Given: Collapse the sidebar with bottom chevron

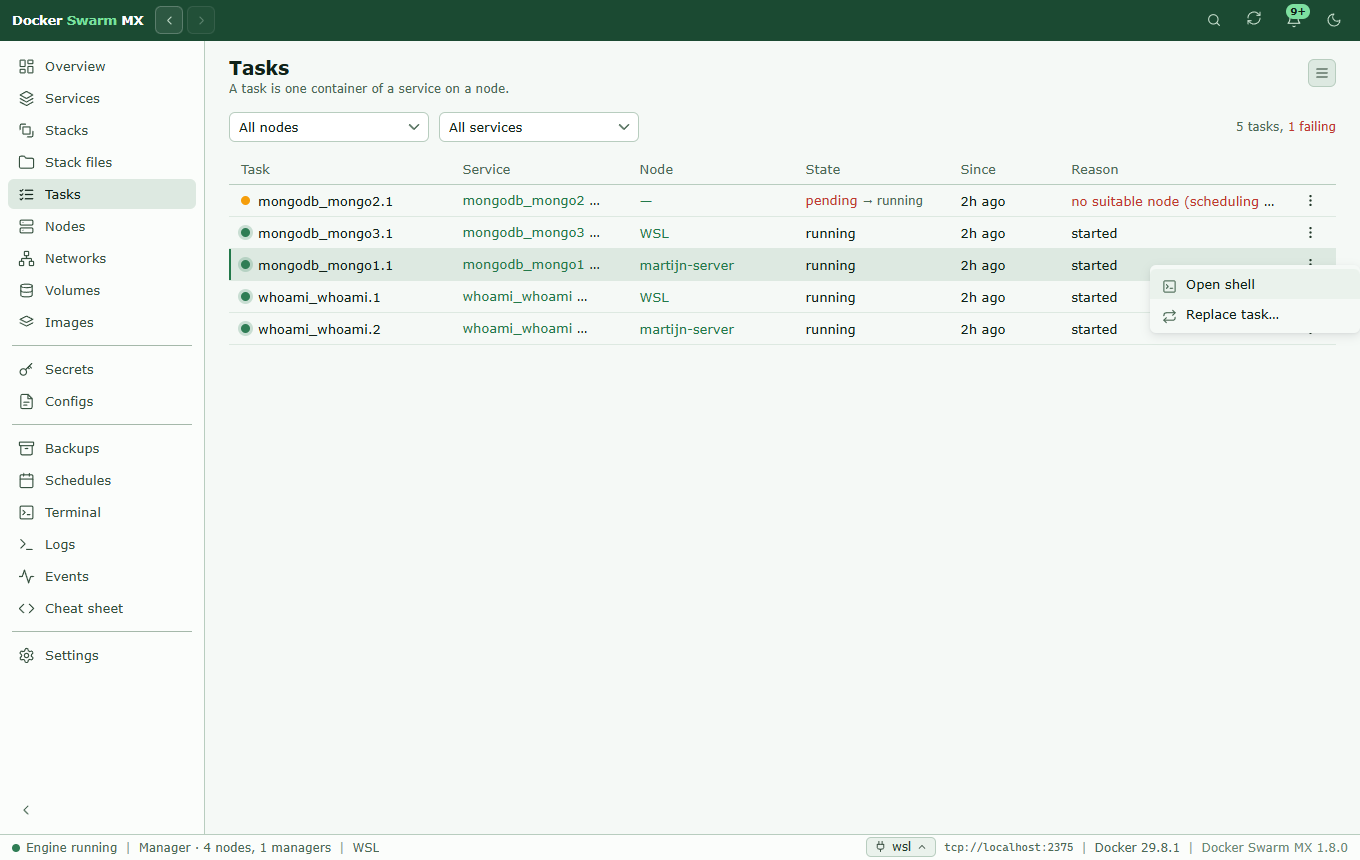Looking at the screenshot, I should click(27, 810).
